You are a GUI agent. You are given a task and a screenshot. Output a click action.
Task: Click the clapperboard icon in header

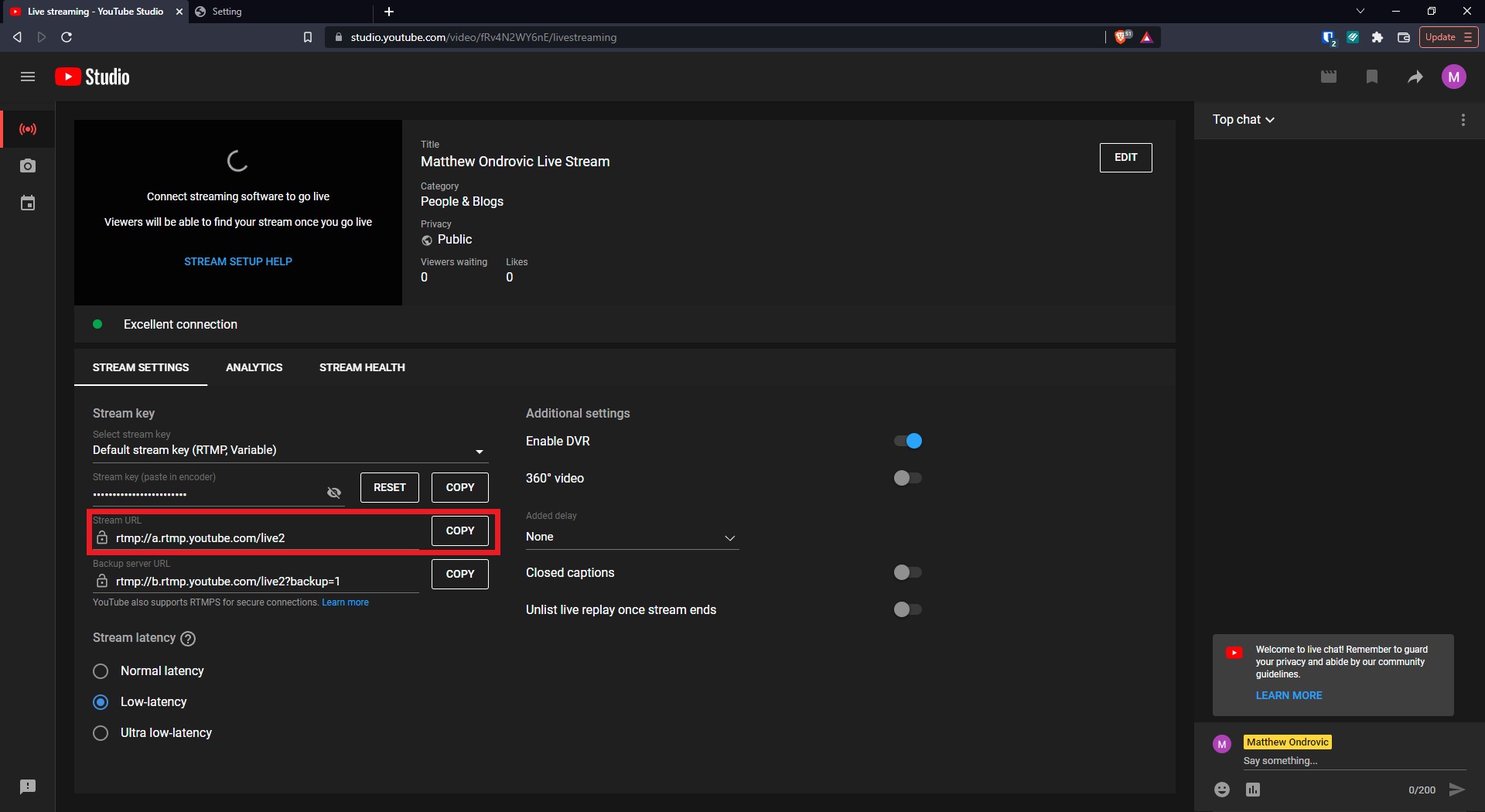(x=1329, y=77)
